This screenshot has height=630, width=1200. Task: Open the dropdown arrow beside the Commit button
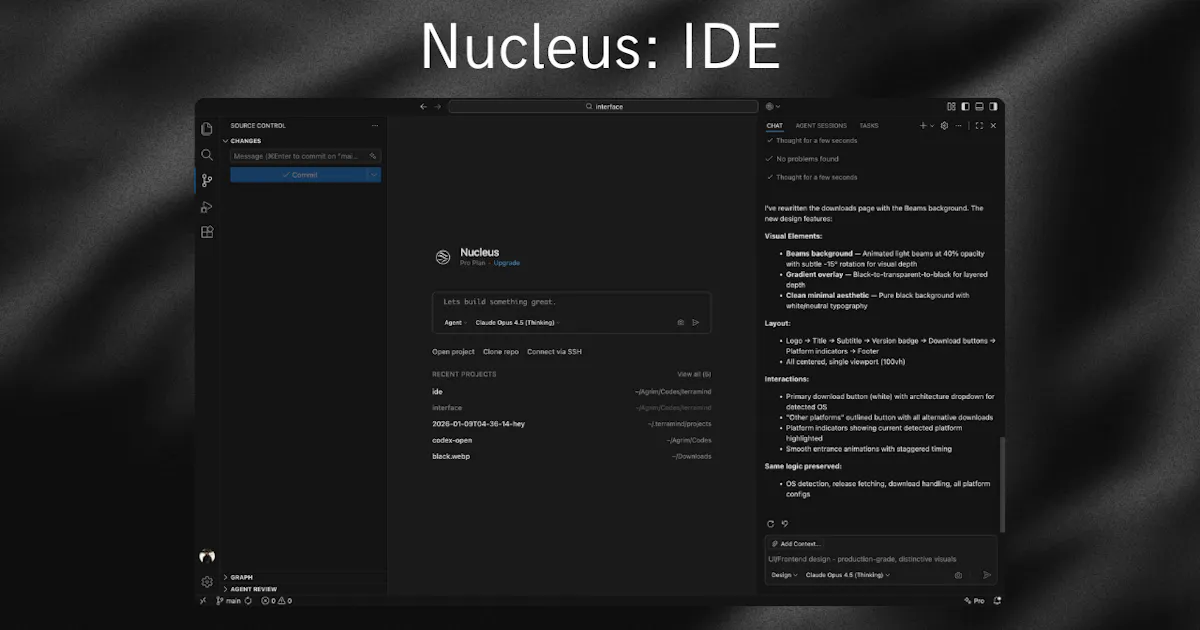(x=374, y=175)
